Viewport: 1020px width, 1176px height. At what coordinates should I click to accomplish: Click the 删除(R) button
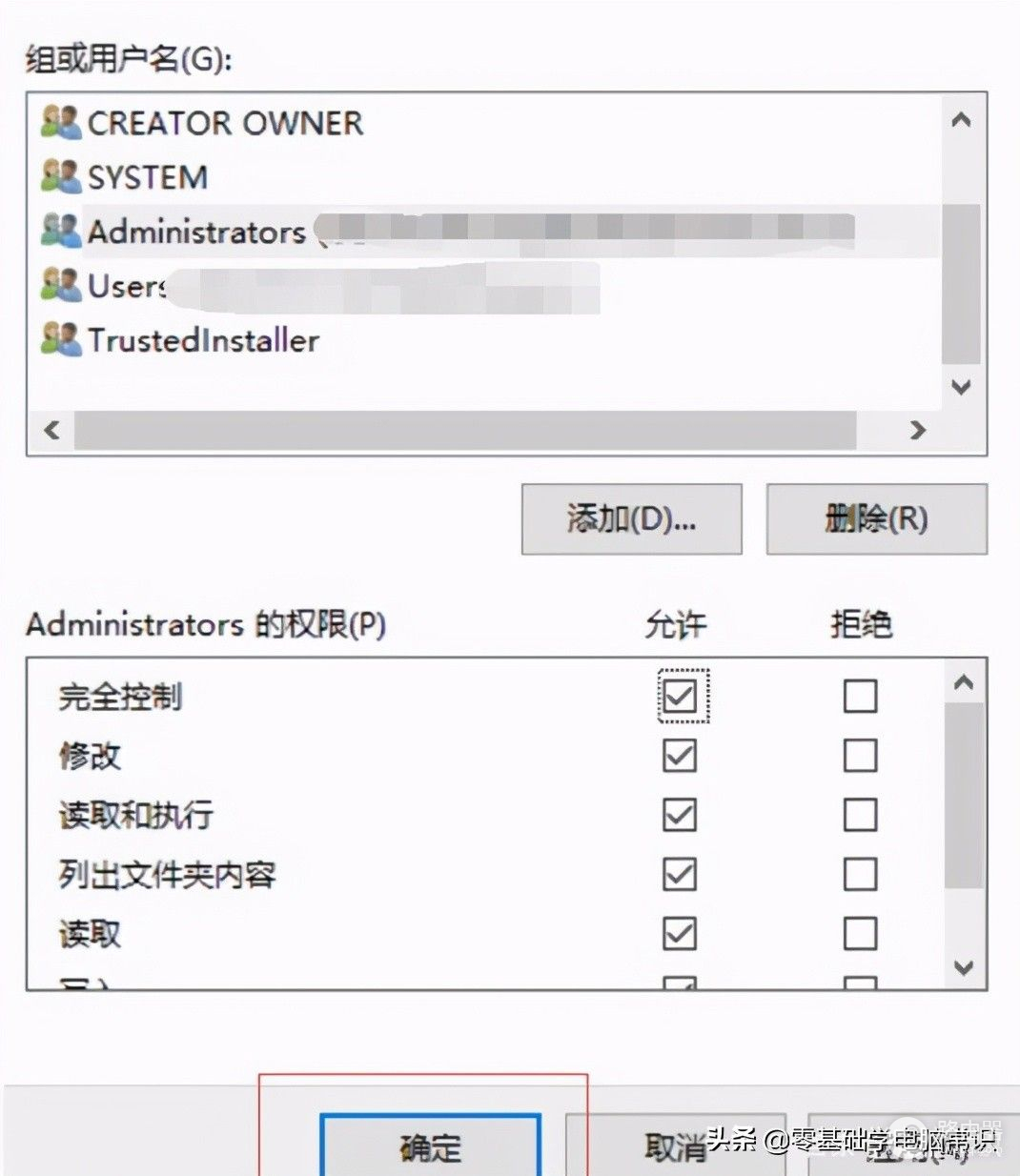click(876, 519)
